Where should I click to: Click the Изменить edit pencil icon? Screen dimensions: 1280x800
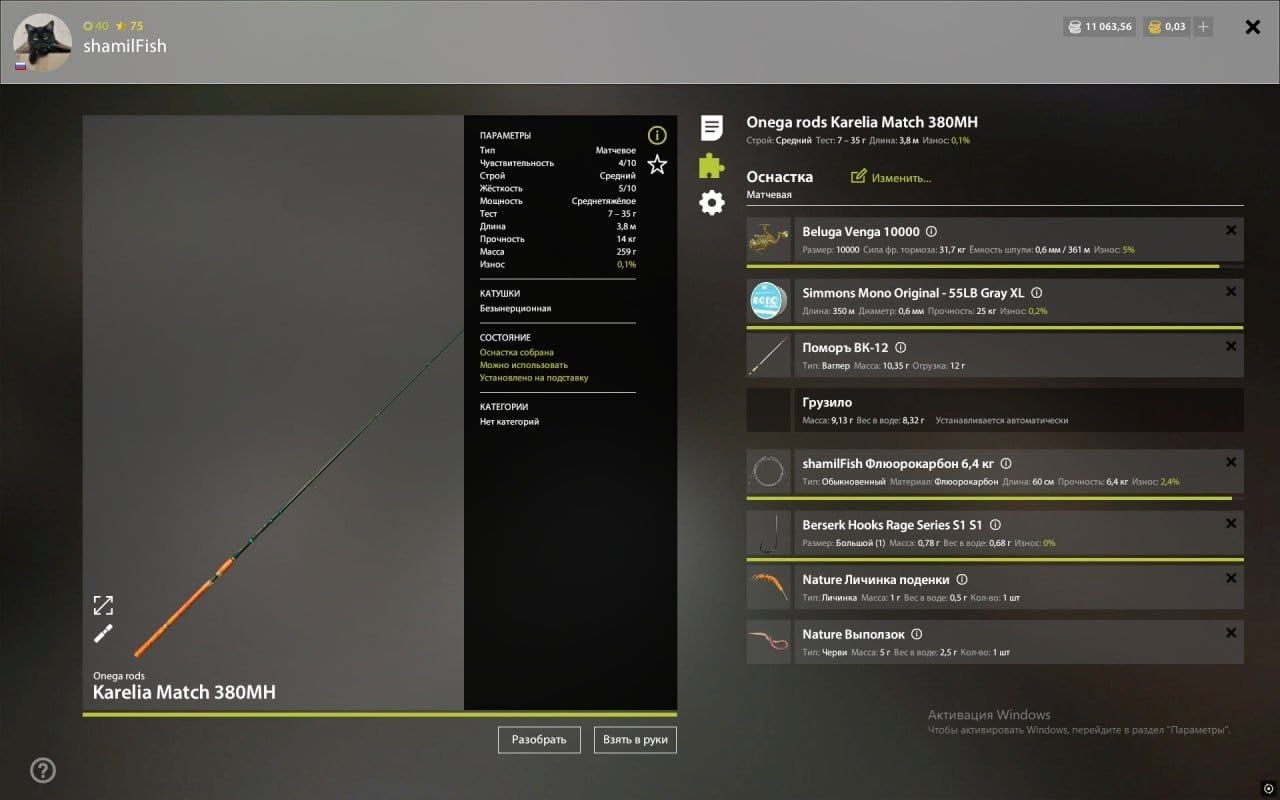[858, 177]
